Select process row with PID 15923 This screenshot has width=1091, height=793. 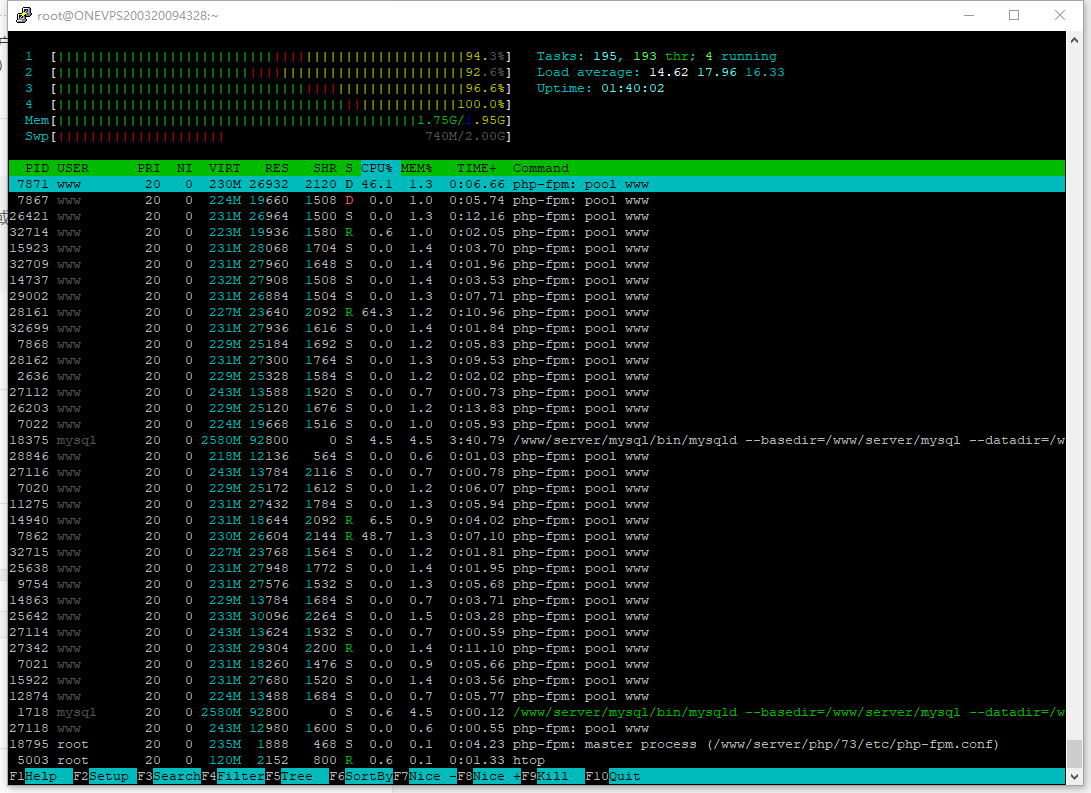point(536,248)
